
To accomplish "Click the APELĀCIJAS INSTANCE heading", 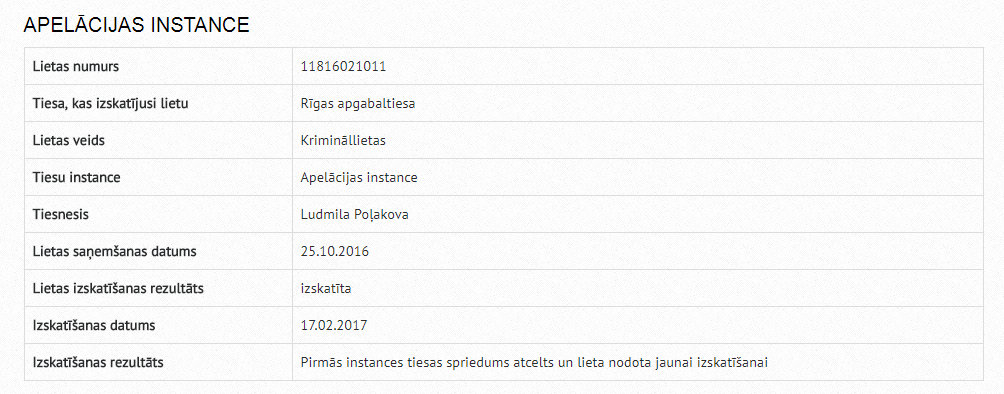I will coord(136,25).
